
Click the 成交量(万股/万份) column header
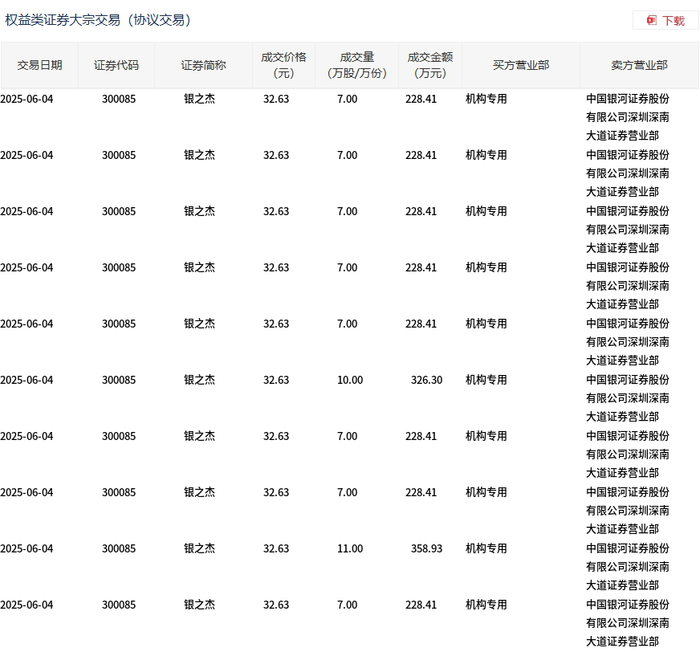pos(357,65)
